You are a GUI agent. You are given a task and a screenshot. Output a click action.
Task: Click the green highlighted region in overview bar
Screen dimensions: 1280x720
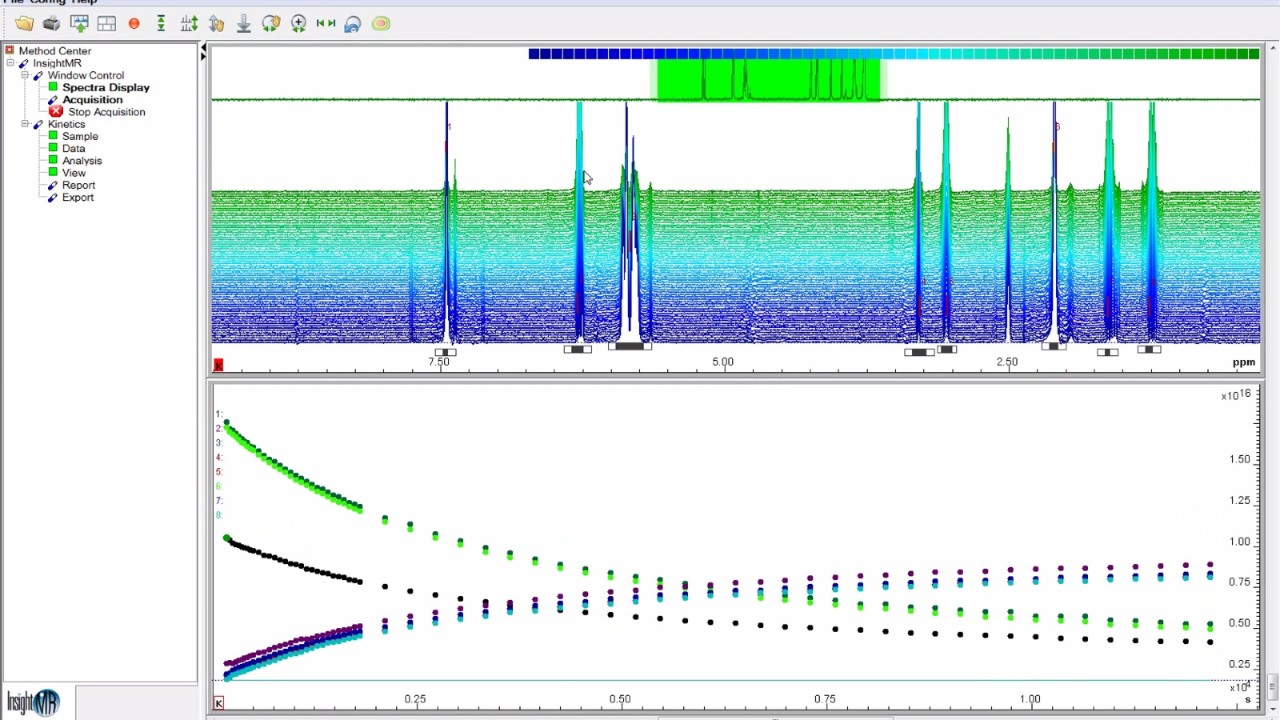768,80
